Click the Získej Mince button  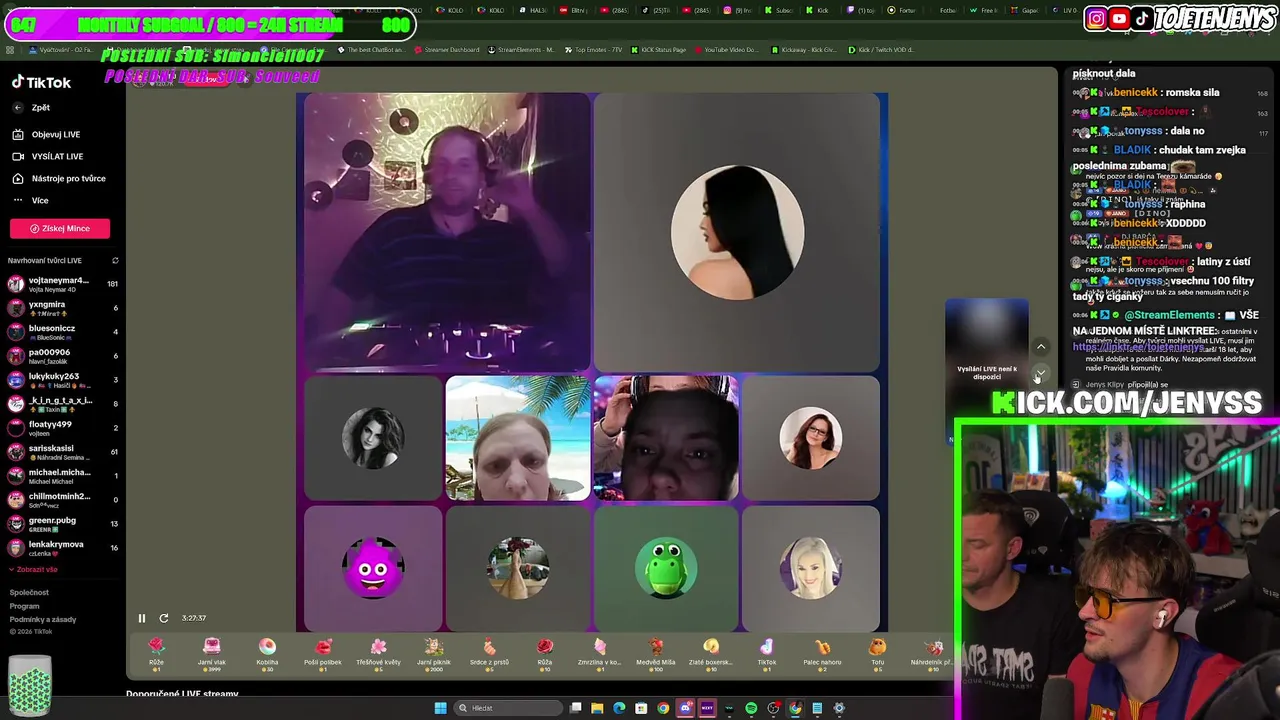point(60,228)
